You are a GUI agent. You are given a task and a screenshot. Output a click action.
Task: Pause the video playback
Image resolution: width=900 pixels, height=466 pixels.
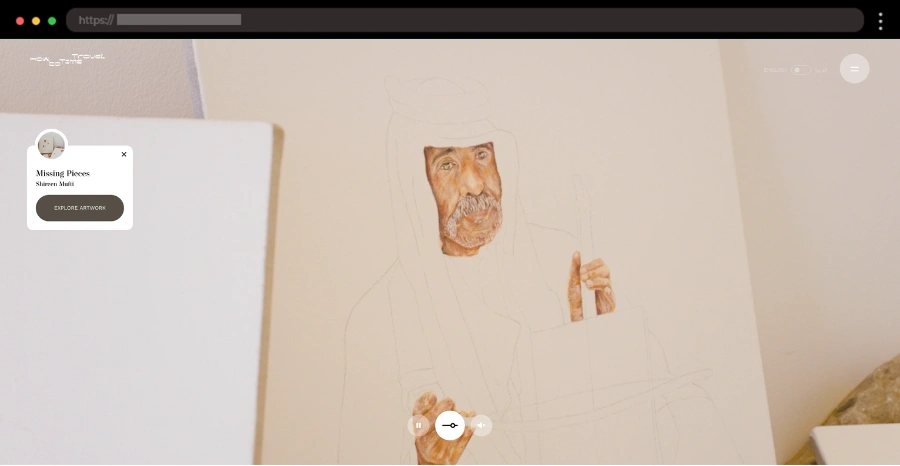coord(418,425)
